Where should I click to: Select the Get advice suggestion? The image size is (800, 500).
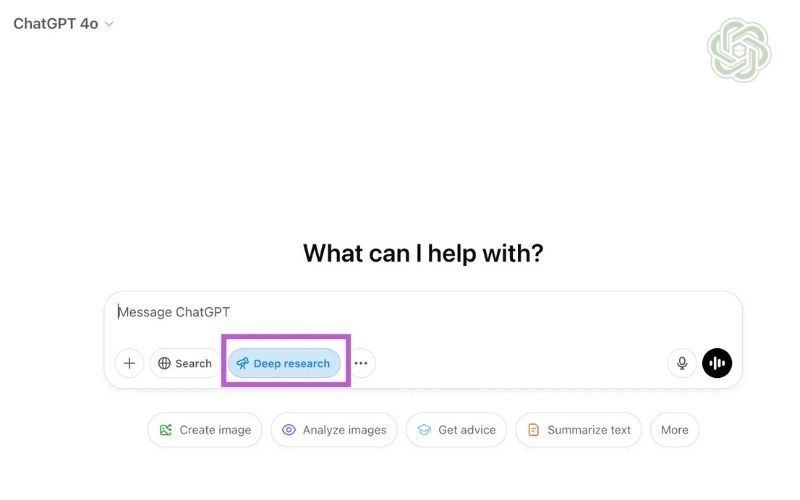[x=456, y=430]
